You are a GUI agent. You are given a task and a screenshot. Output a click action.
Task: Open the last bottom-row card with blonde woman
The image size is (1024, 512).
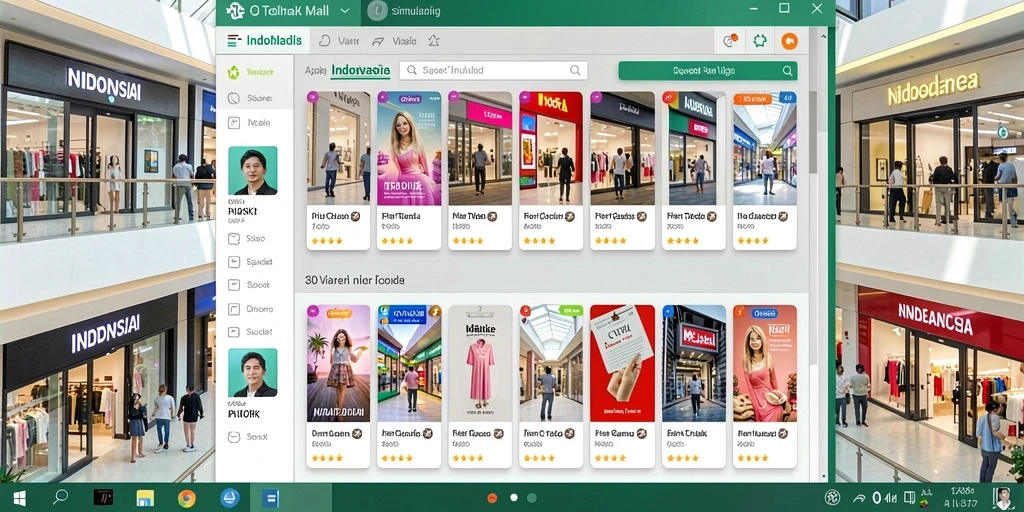765,387
